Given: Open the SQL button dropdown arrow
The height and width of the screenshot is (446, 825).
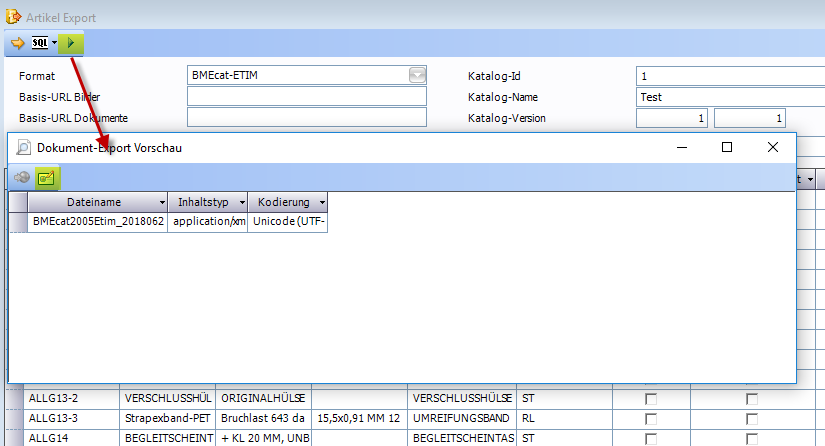Looking at the screenshot, I should click(x=54, y=43).
